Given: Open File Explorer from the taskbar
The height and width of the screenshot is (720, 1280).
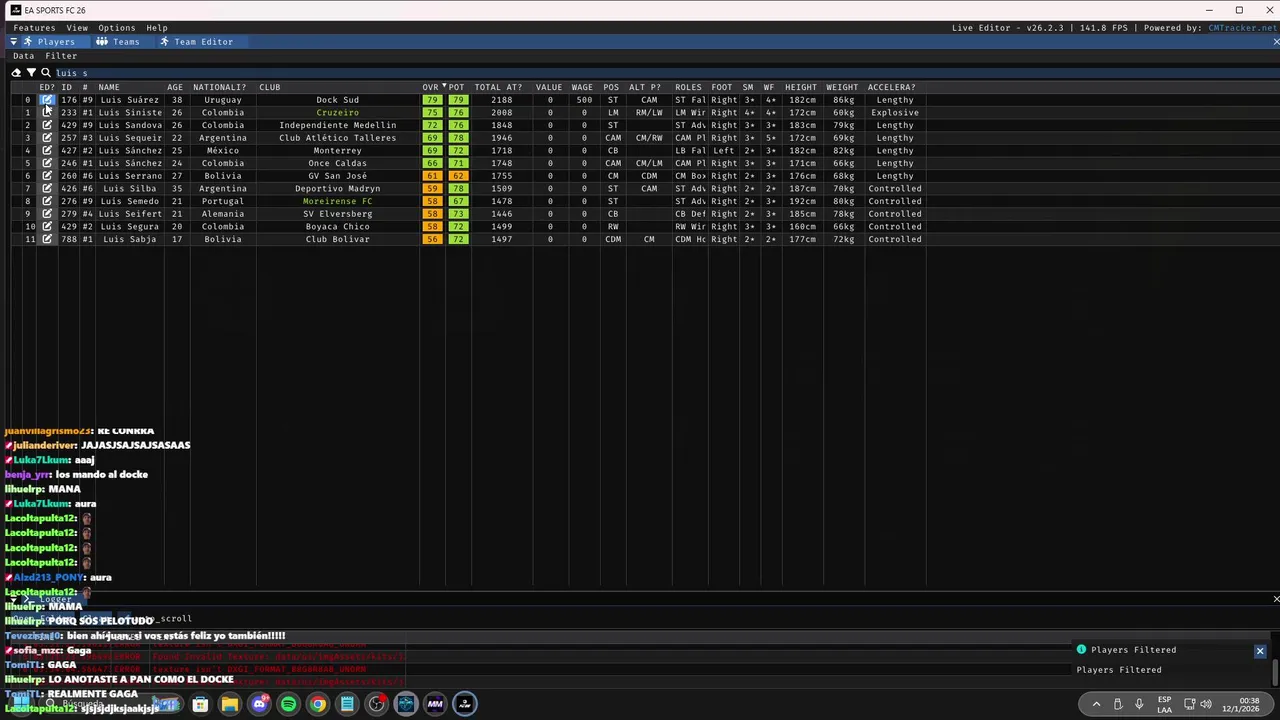Looking at the screenshot, I should pyautogui.click(x=230, y=704).
